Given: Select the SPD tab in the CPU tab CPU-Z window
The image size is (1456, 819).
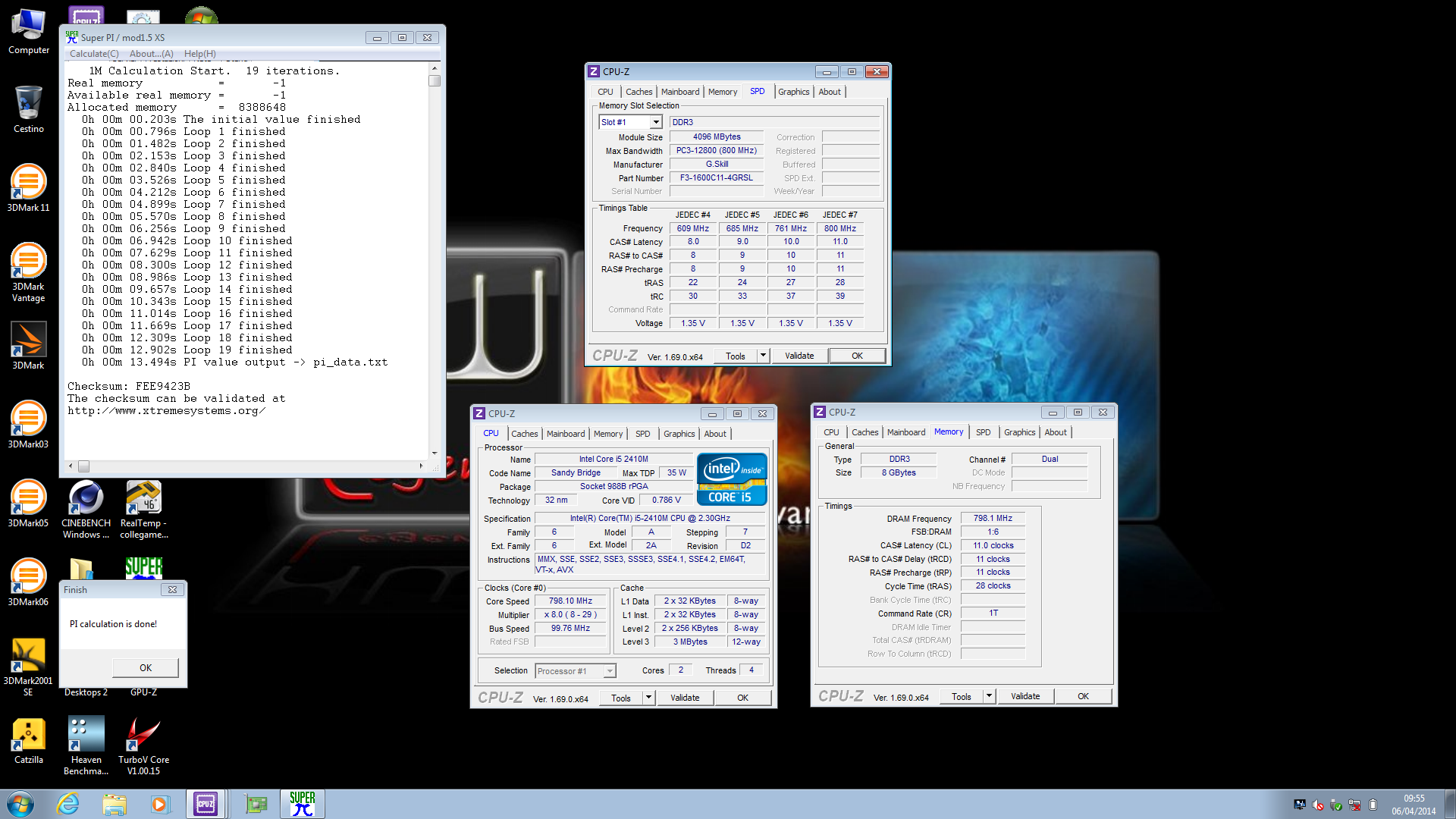Looking at the screenshot, I should [643, 434].
